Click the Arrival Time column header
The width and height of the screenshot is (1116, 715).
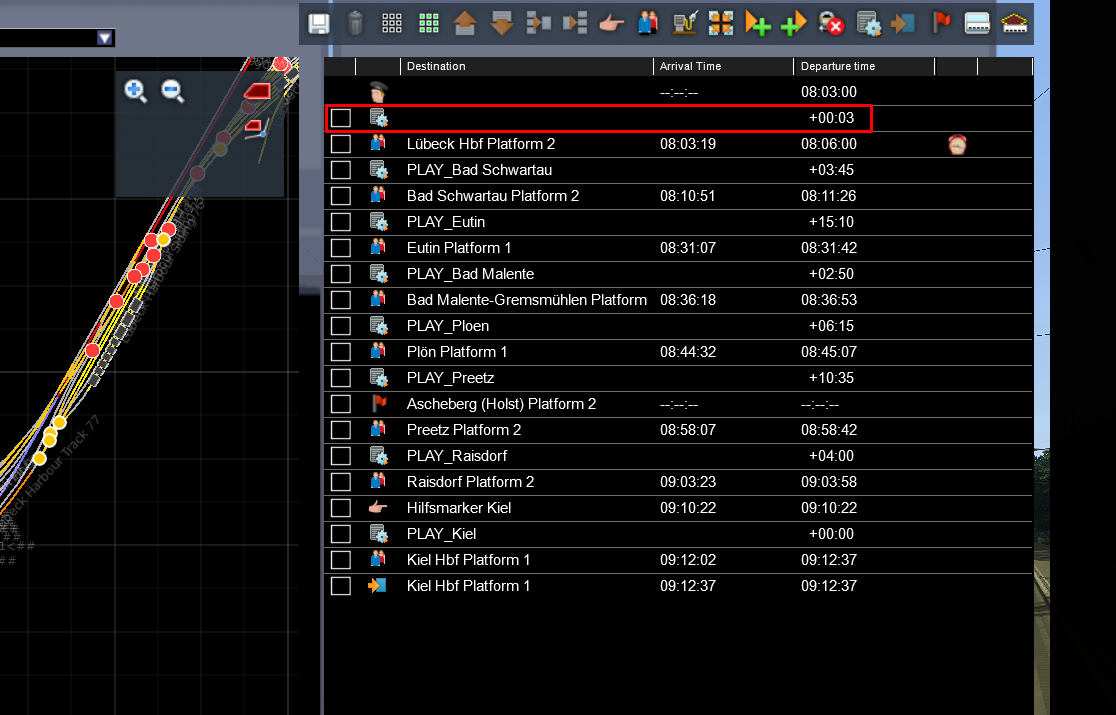(723, 66)
